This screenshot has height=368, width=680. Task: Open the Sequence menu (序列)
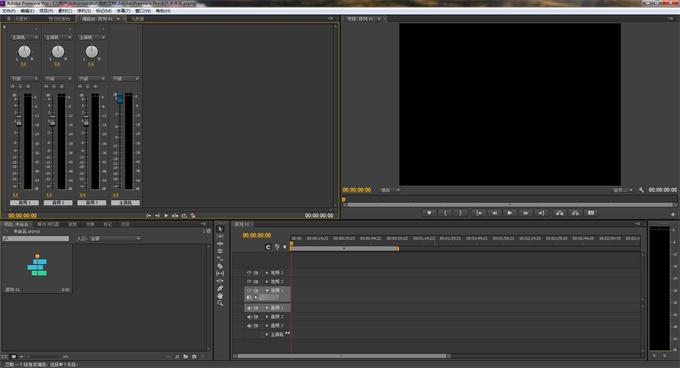point(84,10)
